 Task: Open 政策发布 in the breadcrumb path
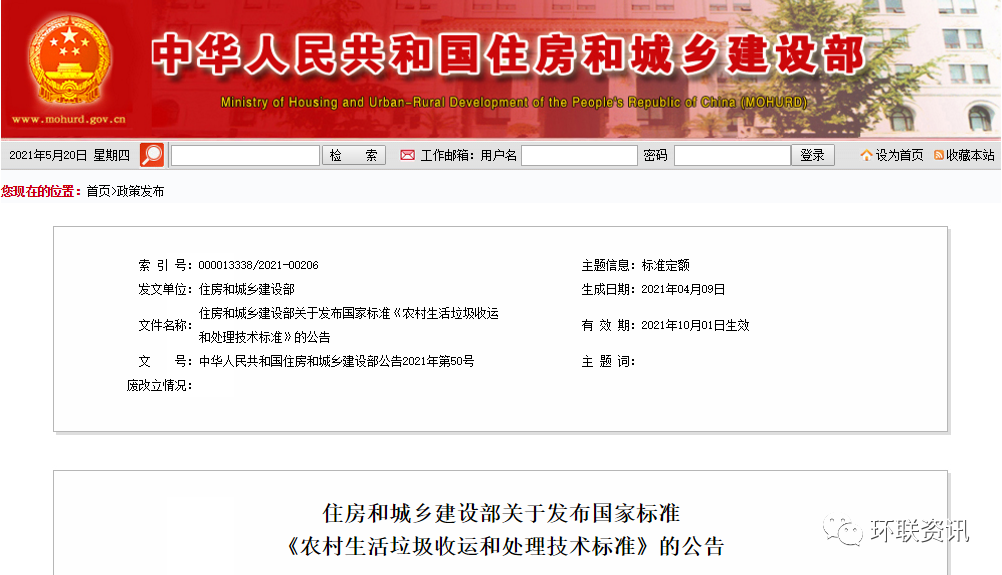point(140,191)
